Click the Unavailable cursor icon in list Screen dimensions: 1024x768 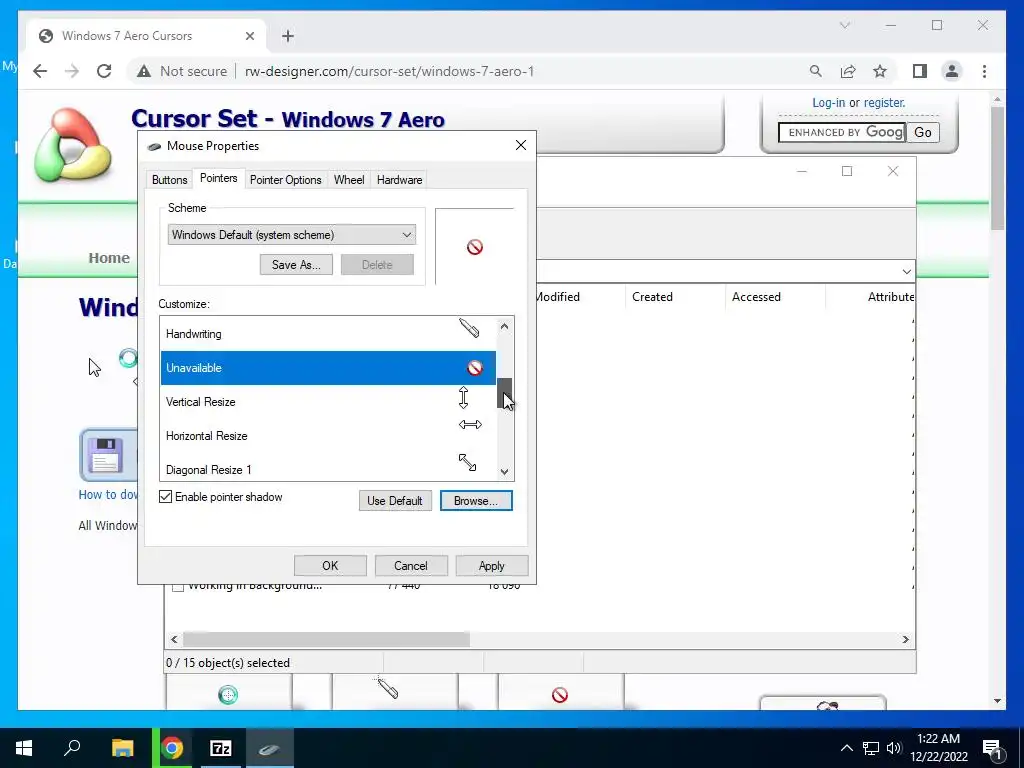point(475,368)
